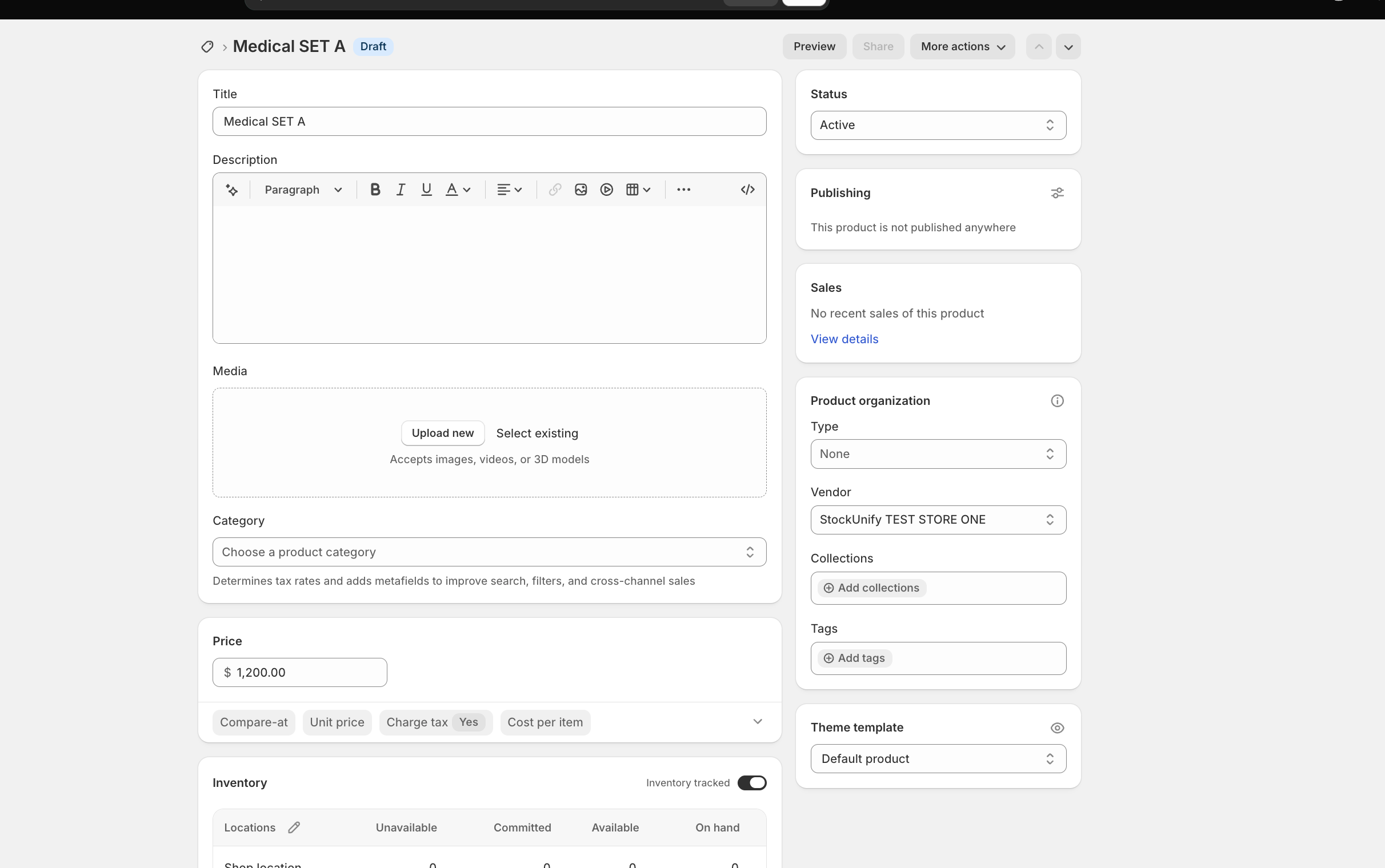Screen dimensions: 1385x868
Task: Toggle the Charge tax Yes chip
Action: [436, 722]
